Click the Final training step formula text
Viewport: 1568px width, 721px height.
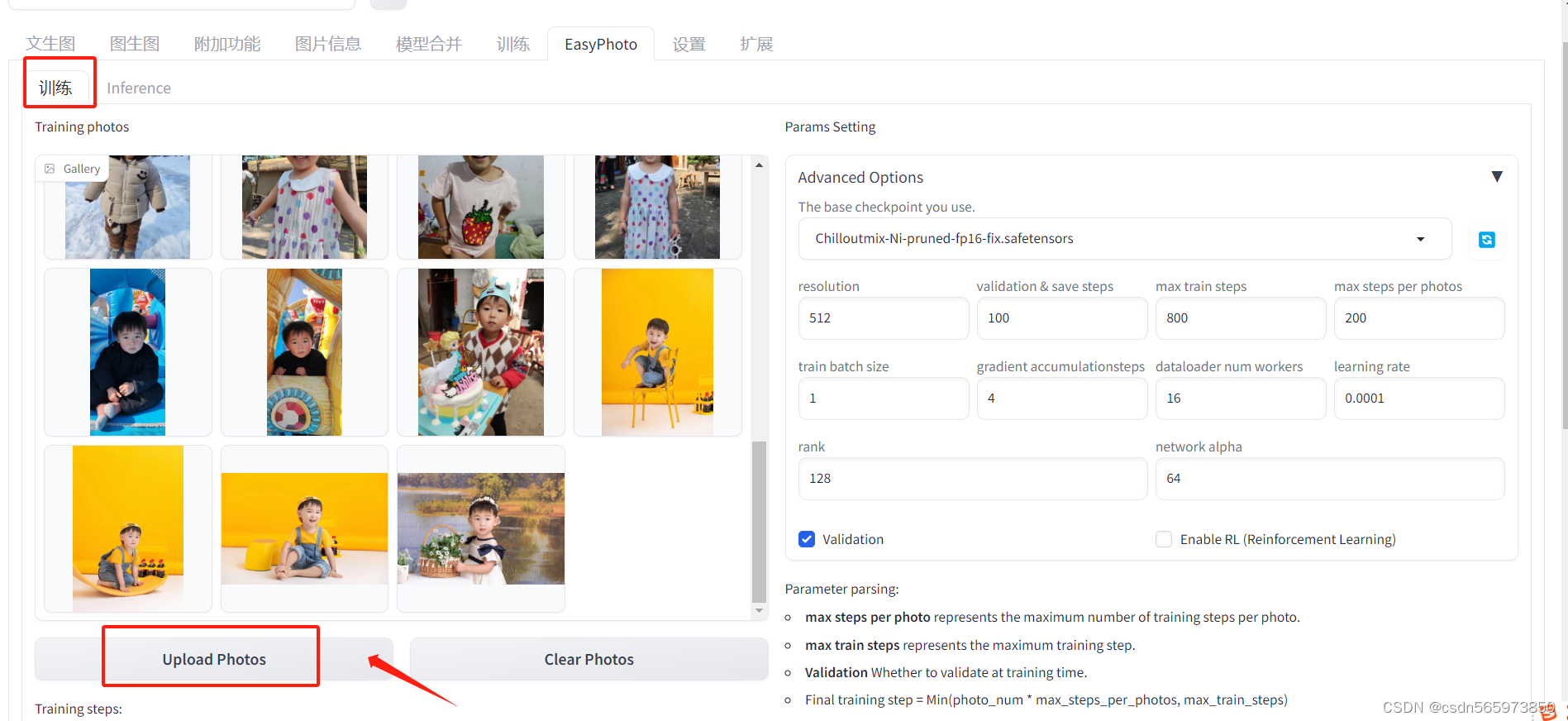tap(1046, 700)
